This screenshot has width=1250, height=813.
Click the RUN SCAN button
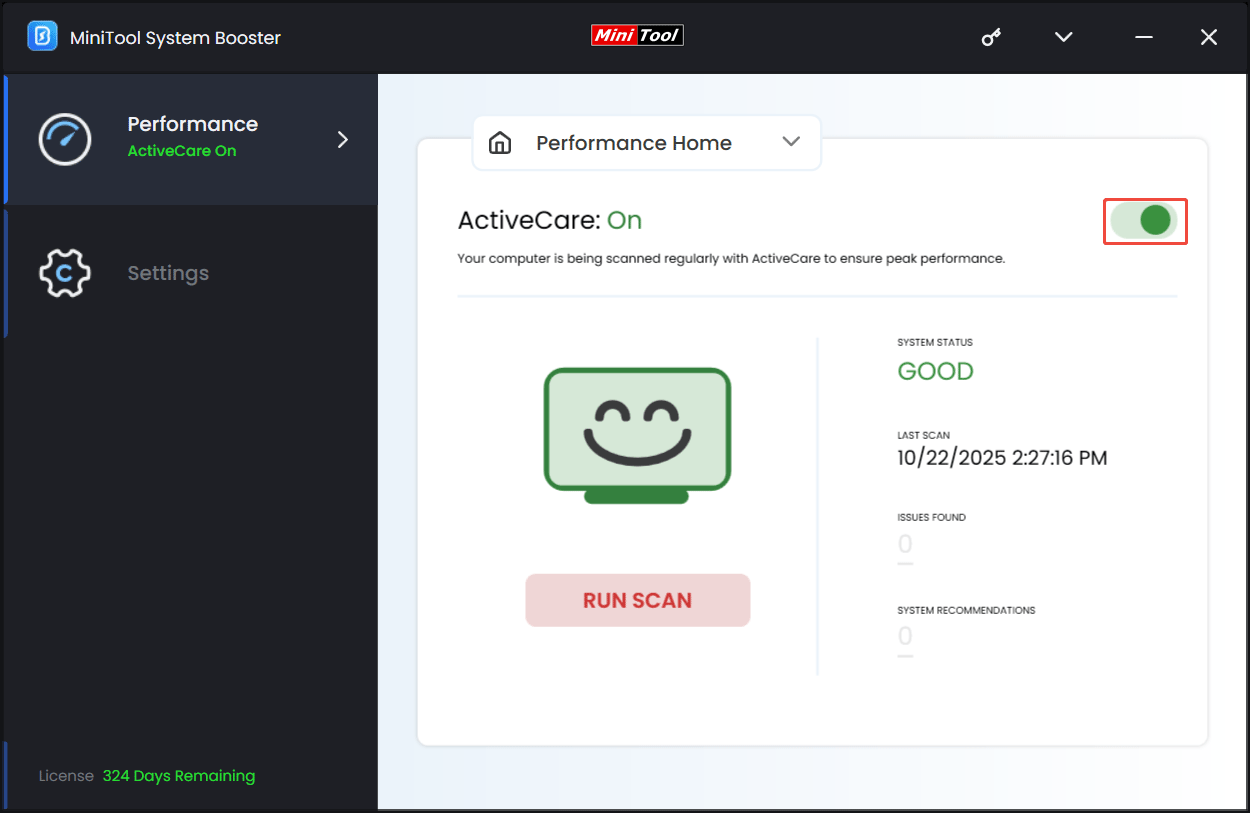[x=637, y=600]
